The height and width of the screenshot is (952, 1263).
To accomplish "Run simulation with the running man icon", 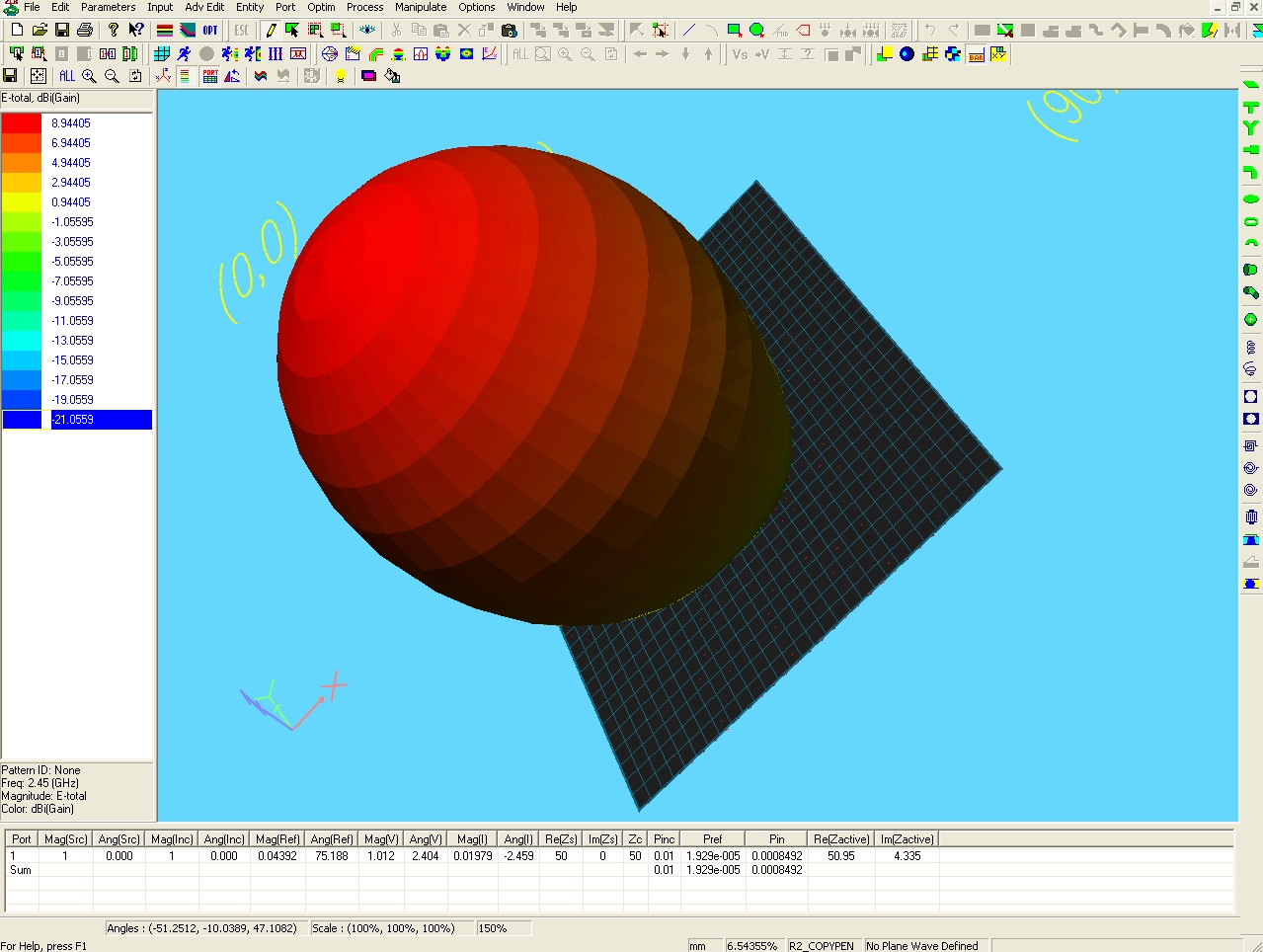I will pyautogui.click(x=184, y=54).
